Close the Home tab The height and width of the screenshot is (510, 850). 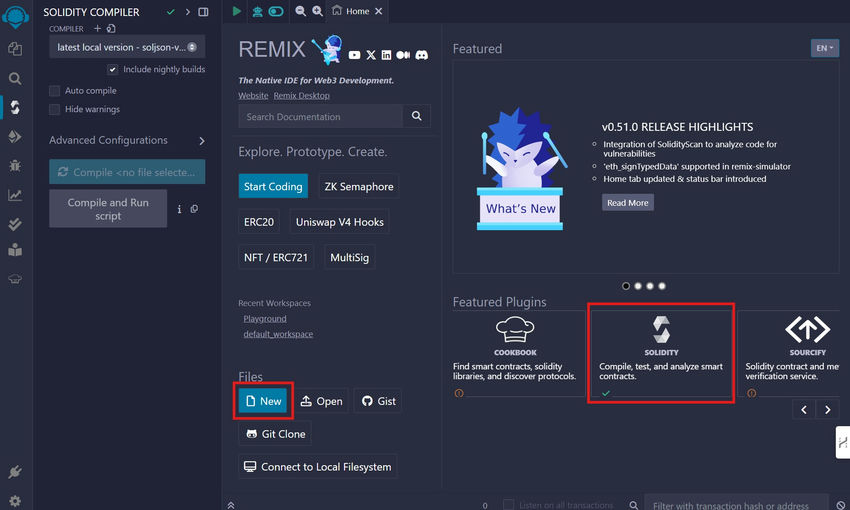[378, 11]
